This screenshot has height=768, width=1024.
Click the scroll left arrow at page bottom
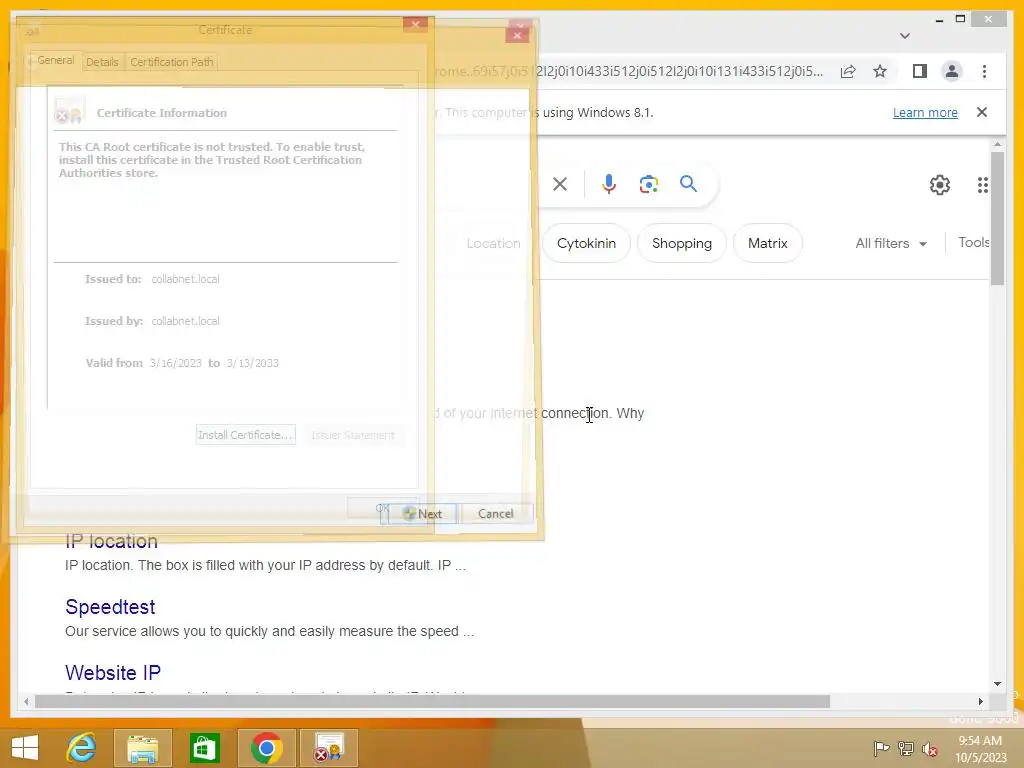26,701
